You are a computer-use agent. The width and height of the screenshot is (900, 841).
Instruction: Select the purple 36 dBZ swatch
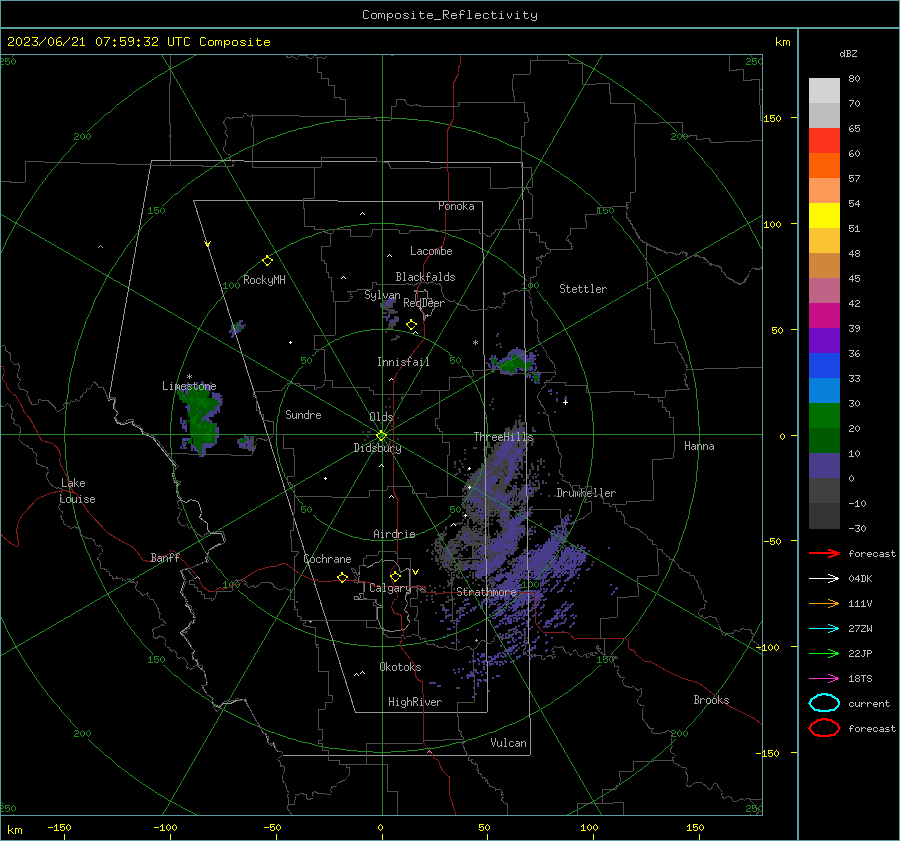pyautogui.click(x=824, y=340)
